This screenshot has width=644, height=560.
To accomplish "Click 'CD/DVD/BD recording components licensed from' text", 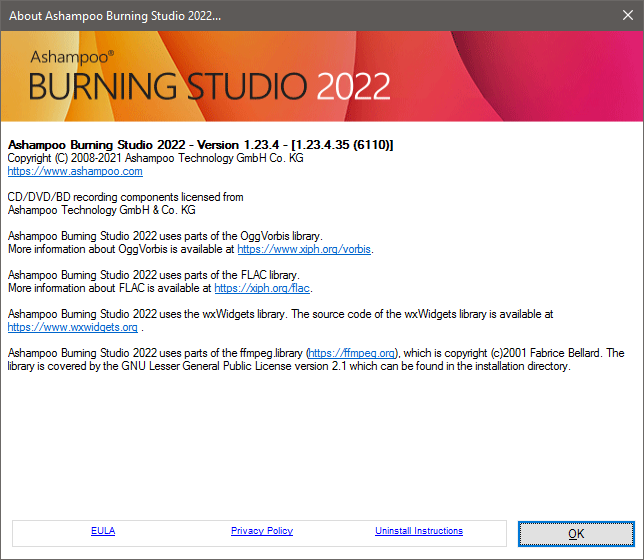I will [x=126, y=197].
